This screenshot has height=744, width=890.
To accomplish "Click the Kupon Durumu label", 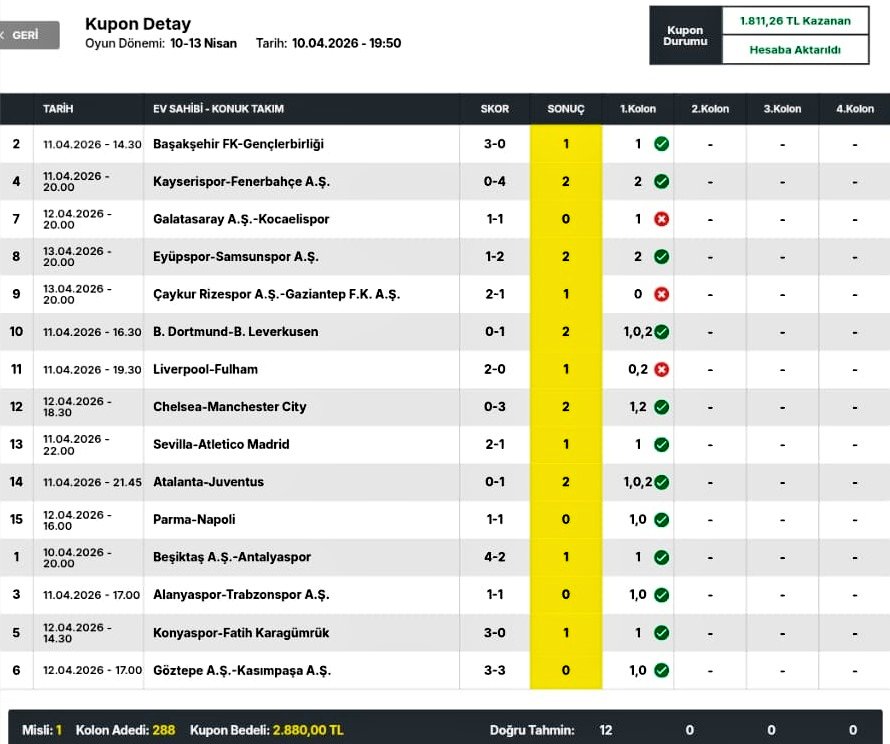I will [x=685, y=35].
